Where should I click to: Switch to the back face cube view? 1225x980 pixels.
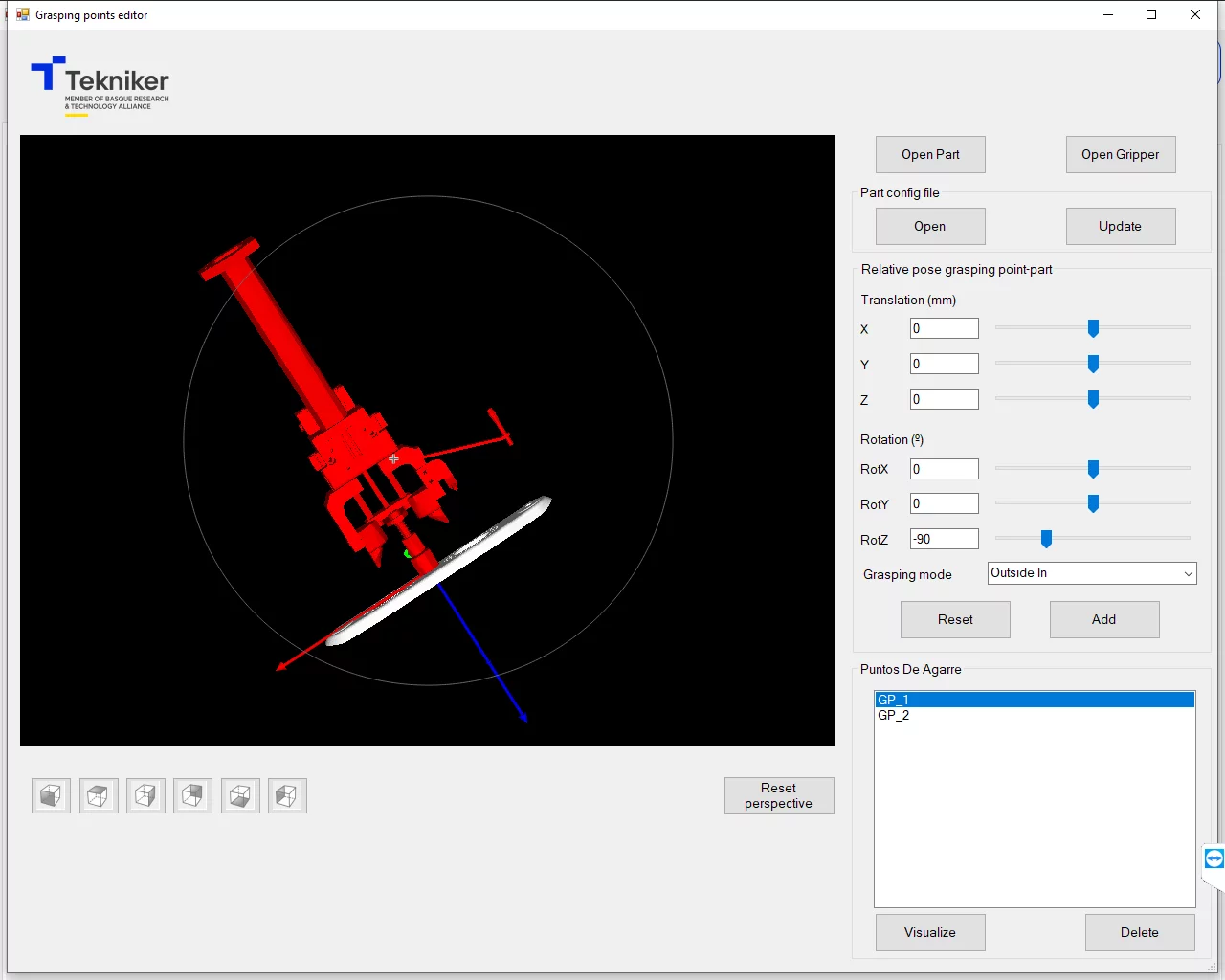pyautogui.click(x=192, y=795)
